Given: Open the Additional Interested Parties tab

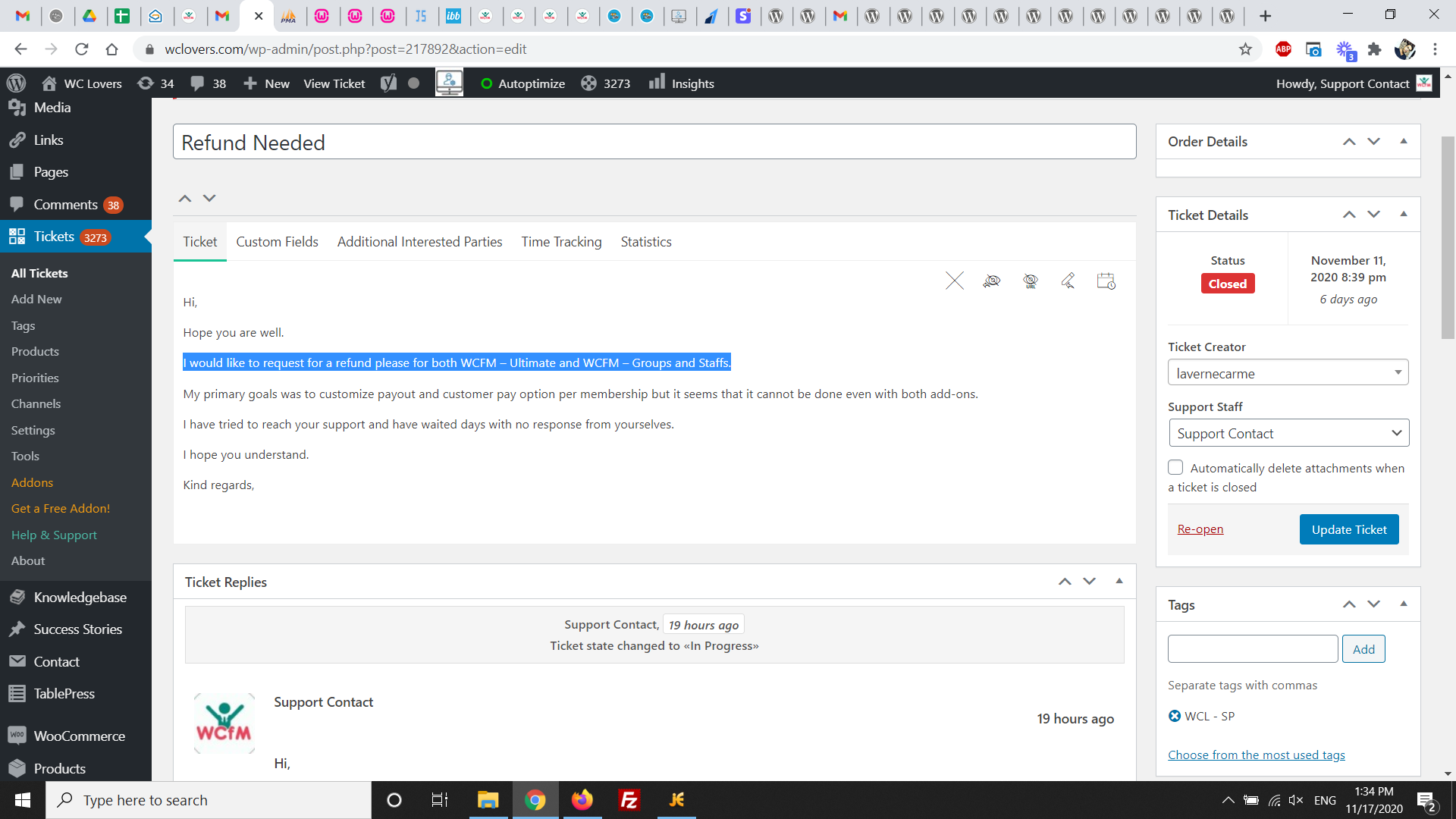Looking at the screenshot, I should point(419,242).
